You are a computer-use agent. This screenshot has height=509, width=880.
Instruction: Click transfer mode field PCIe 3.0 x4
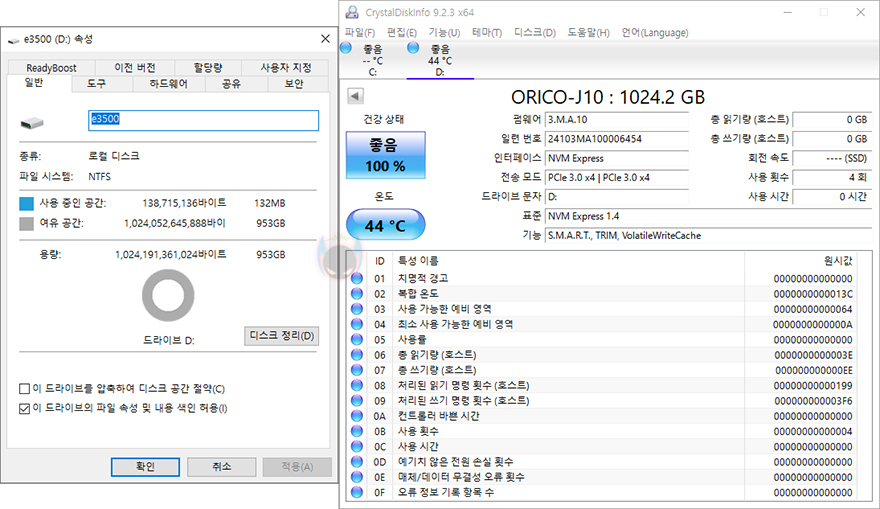click(617, 177)
